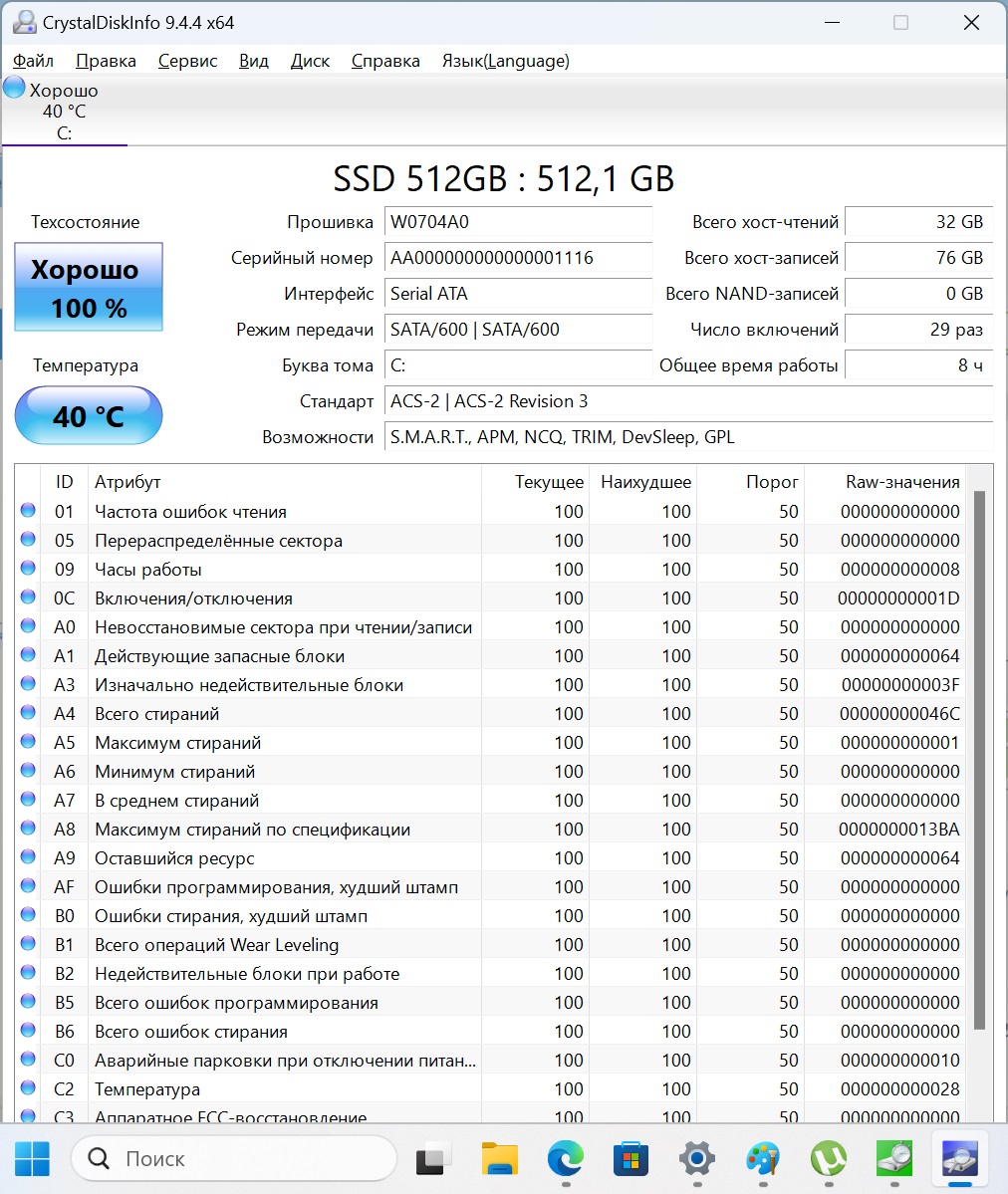Click the CrystalDiskInfo title bar app icon
1008x1194 pixels.
point(24,22)
